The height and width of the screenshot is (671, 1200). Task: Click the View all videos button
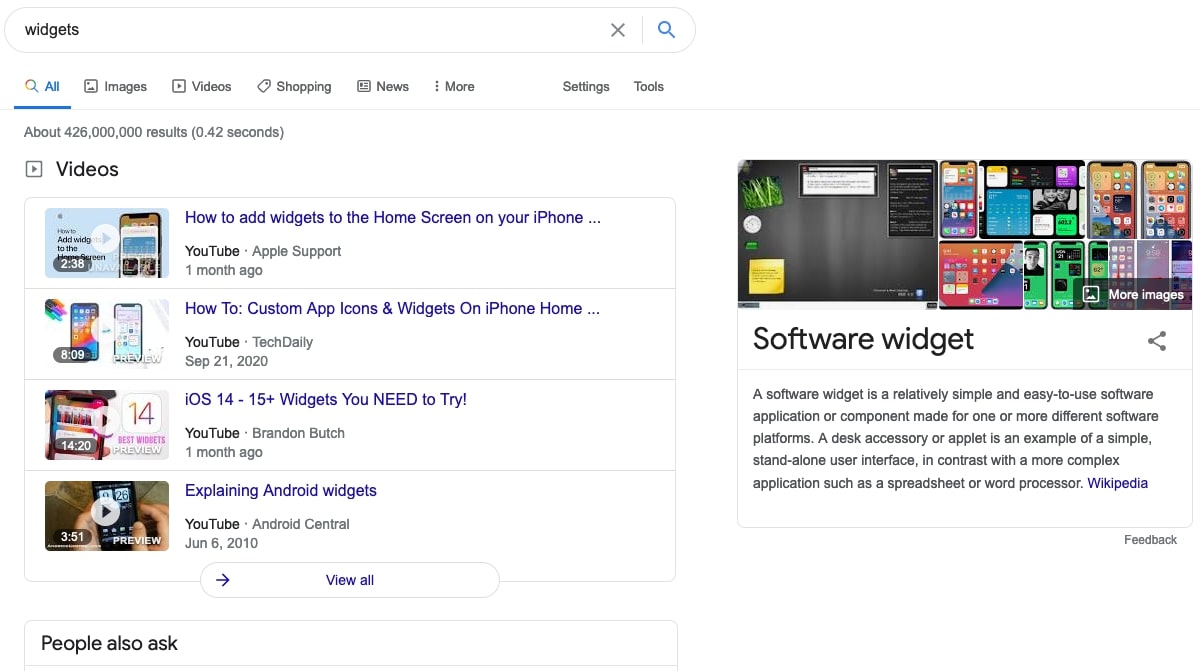(350, 580)
